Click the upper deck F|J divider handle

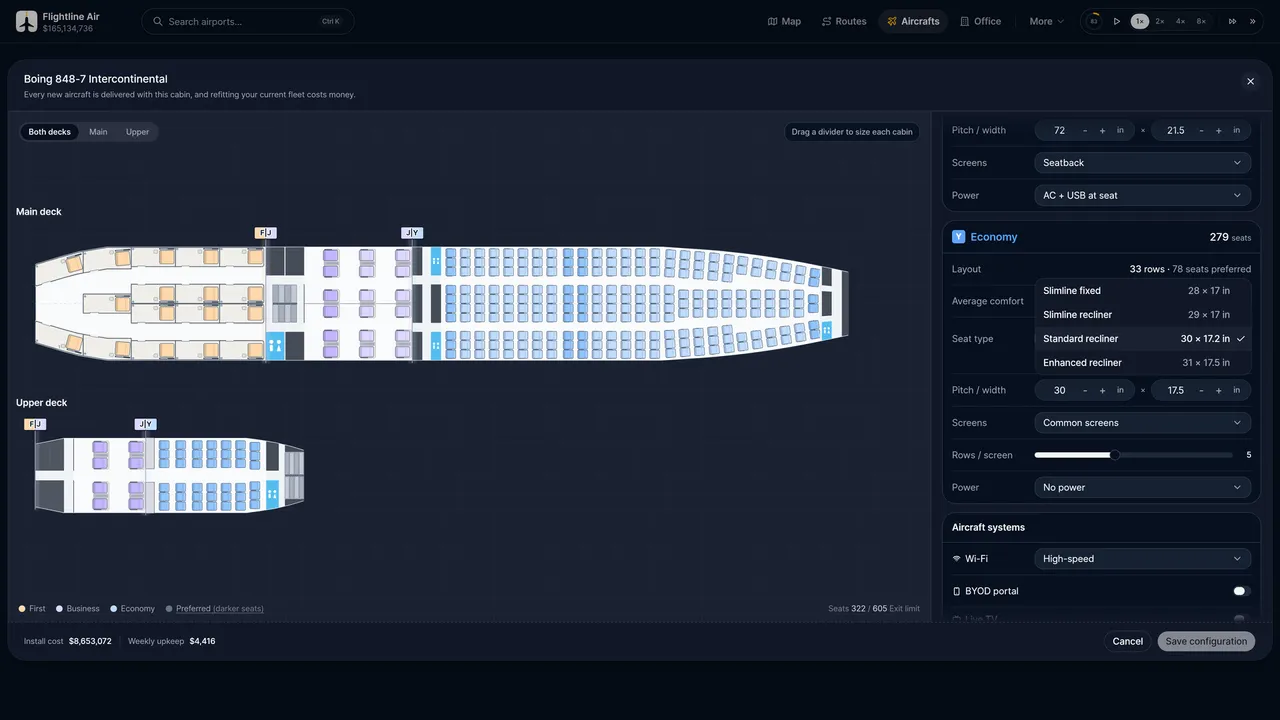[34, 424]
